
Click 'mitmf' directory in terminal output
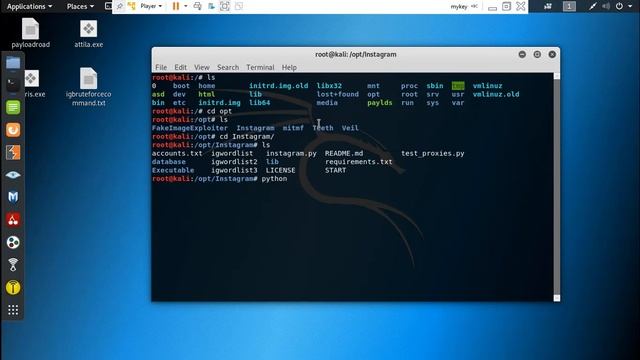[293, 128]
